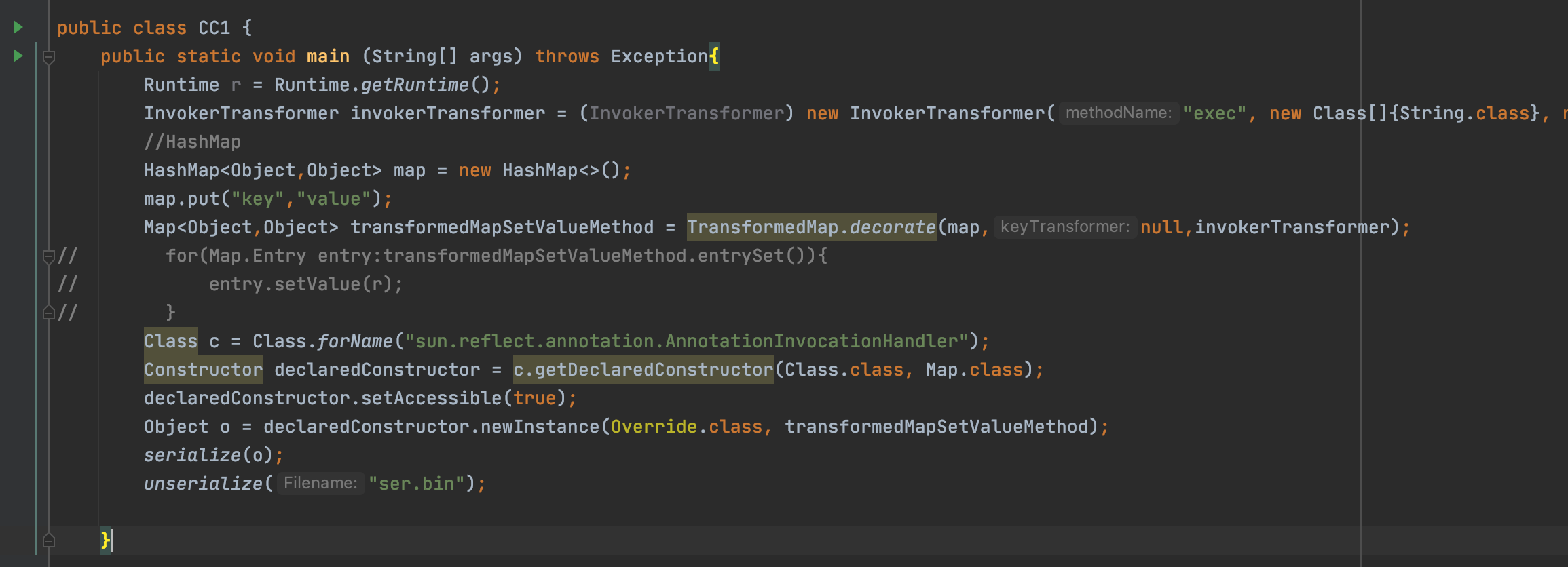Click the unserialize method call
The height and width of the screenshot is (567, 1568).
[x=203, y=484]
